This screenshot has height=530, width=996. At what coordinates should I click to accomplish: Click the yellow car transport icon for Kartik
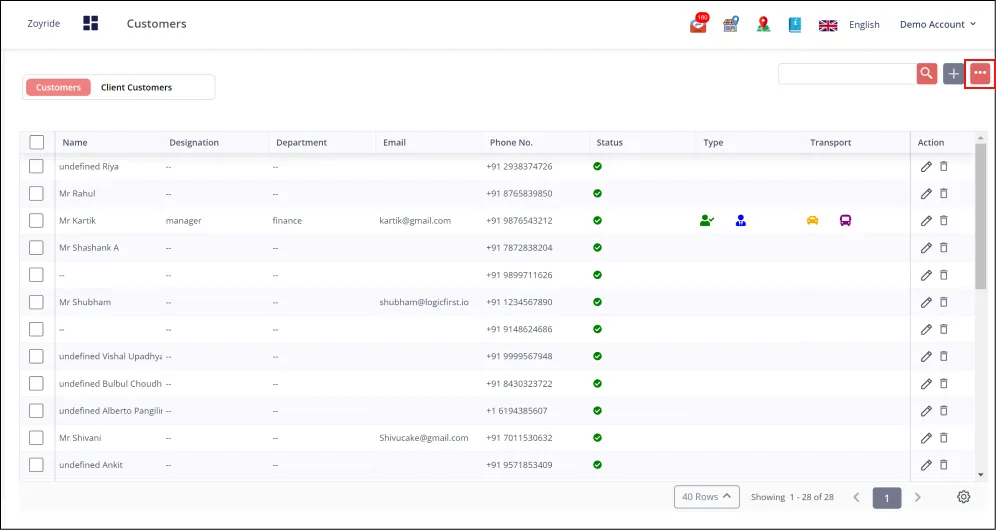812,221
